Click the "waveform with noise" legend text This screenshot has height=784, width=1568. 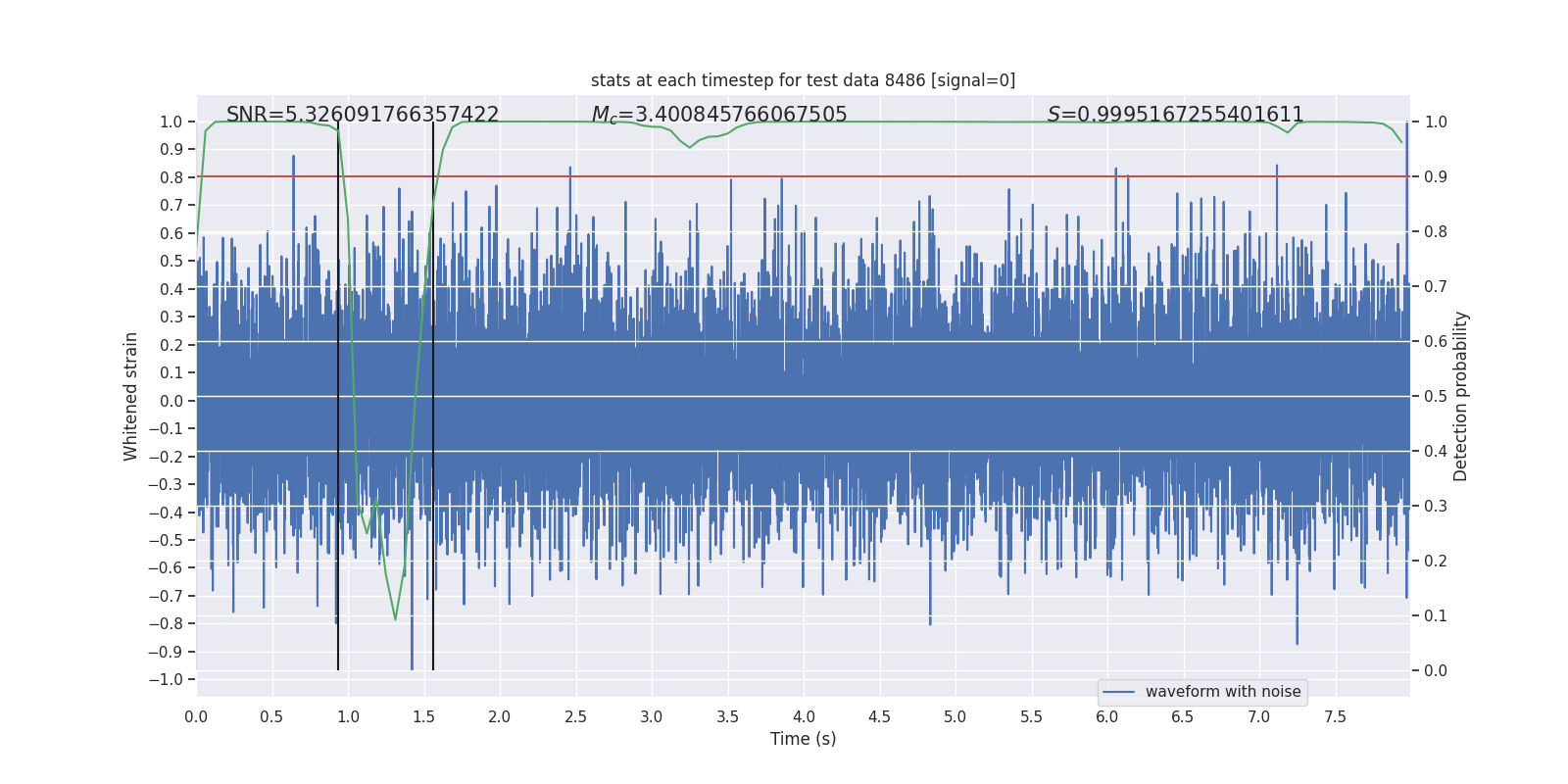click(x=1223, y=692)
